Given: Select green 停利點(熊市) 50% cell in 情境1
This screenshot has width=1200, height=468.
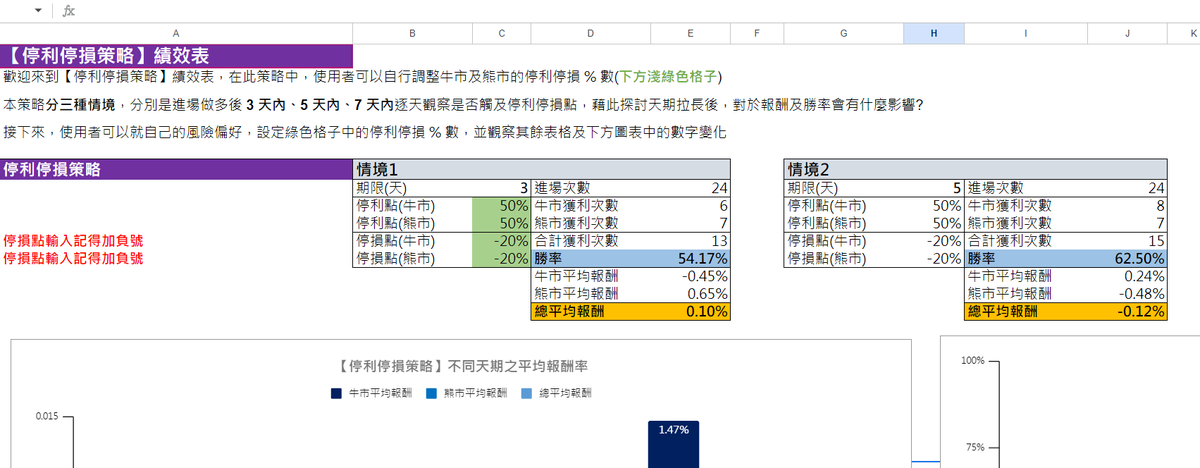Looking at the screenshot, I should click(x=501, y=223).
